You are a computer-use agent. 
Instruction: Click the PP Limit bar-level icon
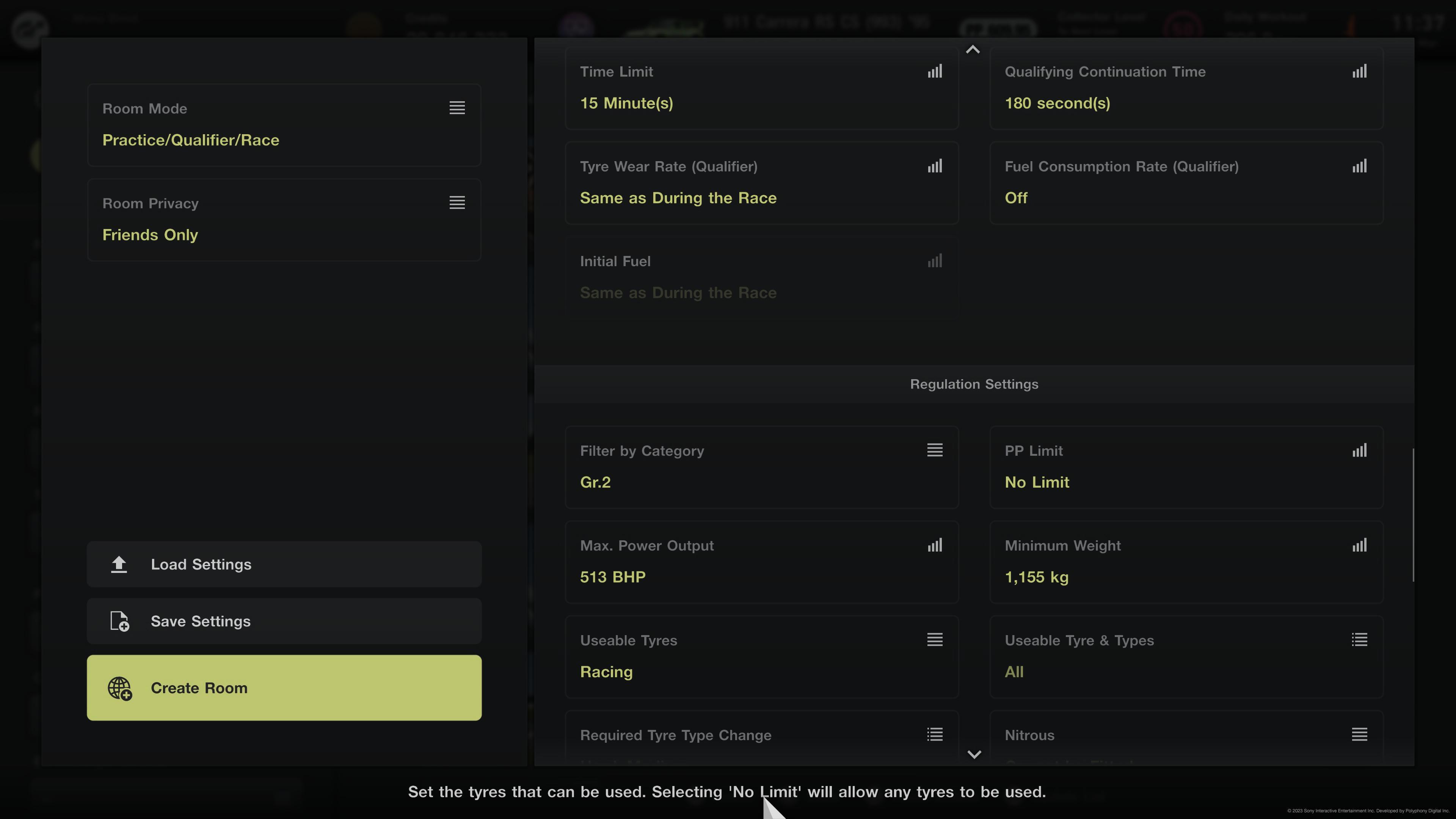coord(1359,450)
